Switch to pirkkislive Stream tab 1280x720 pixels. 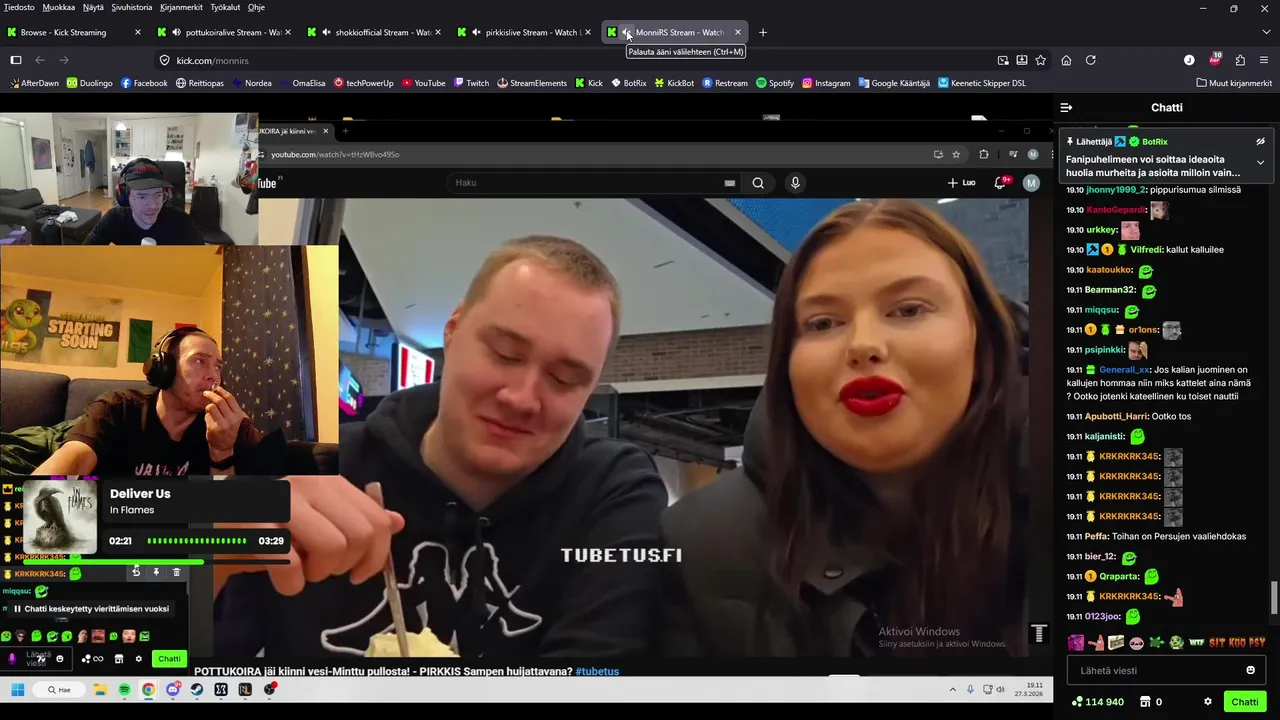click(525, 32)
